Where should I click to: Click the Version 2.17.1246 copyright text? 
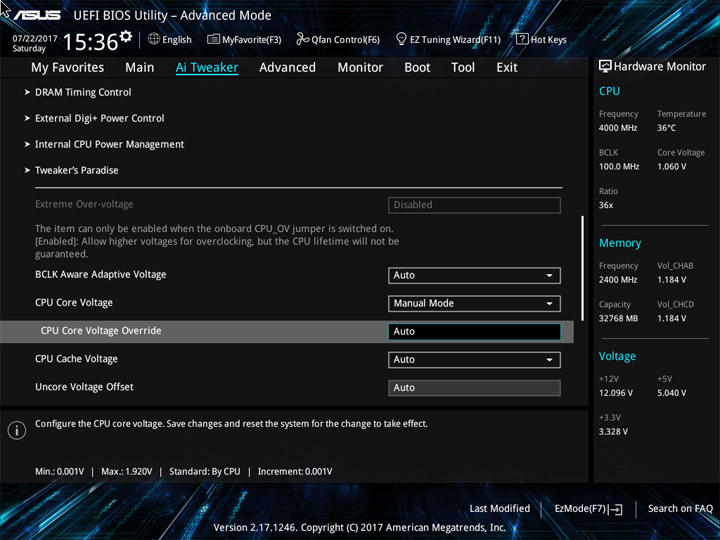click(360, 528)
